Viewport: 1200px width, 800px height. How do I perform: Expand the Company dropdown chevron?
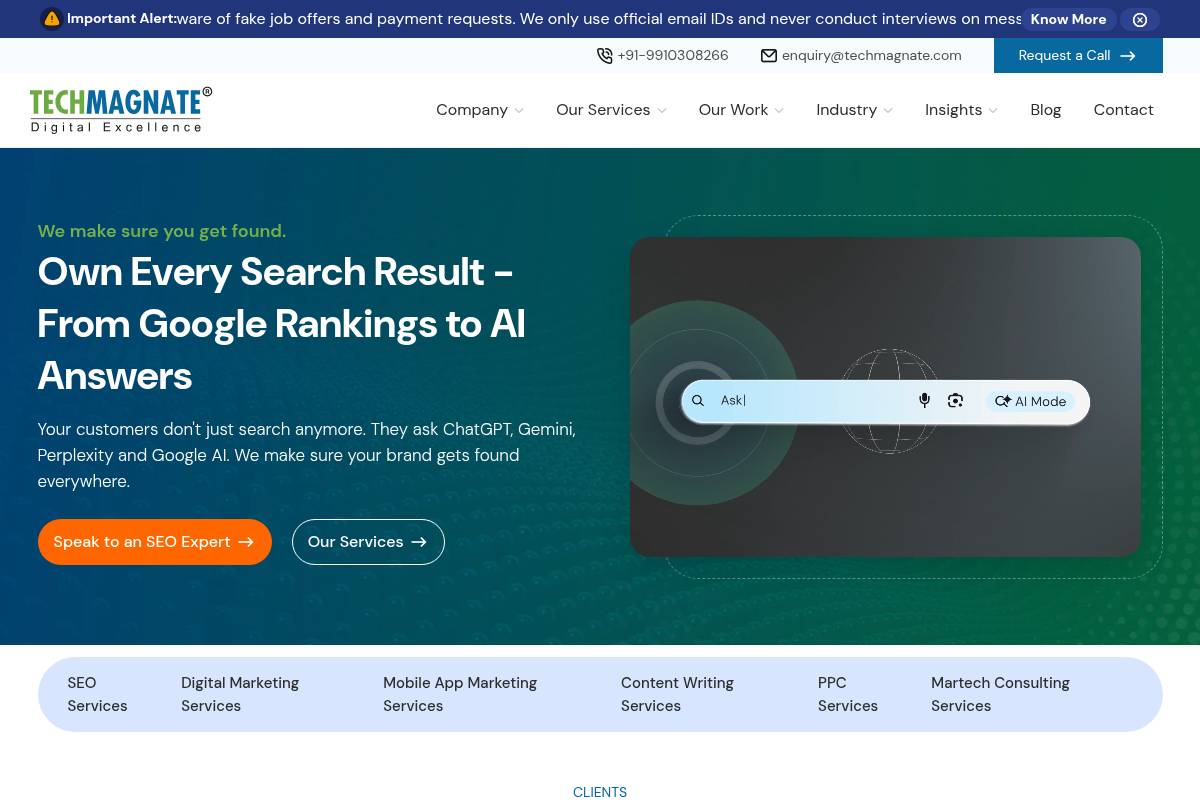[x=519, y=111]
